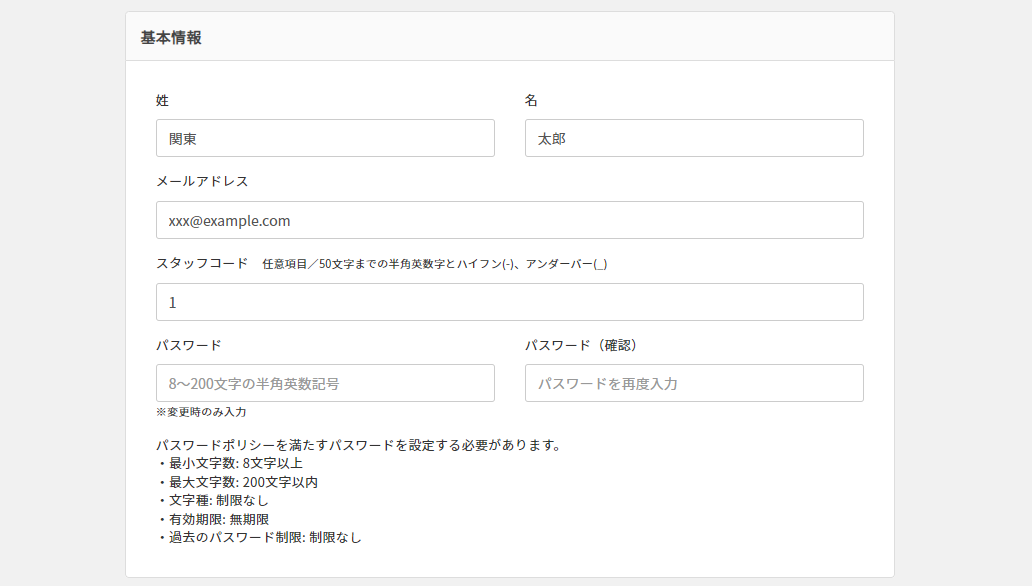Click the 名 input field containing 太郎
Image resolution: width=1032 pixels, height=586 pixels.
tap(694, 138)
